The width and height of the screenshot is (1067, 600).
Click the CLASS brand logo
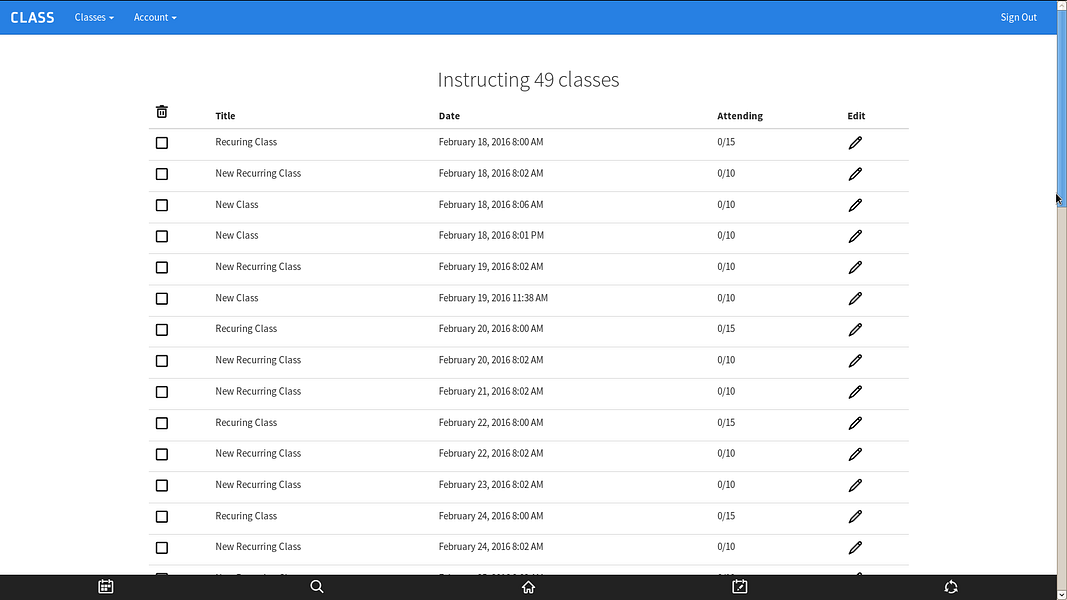coord(32,17)
